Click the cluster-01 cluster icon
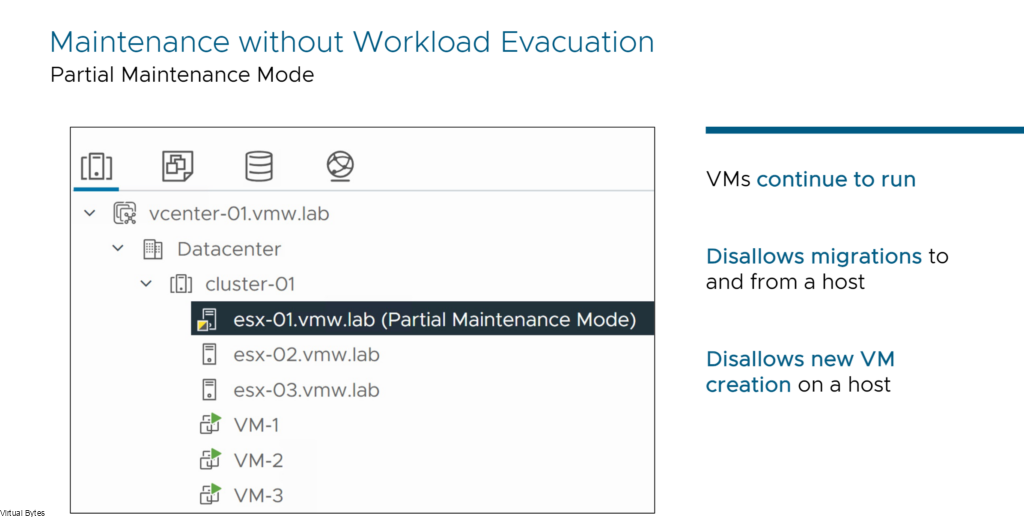This screenshot has height=517, width=1024. tap(181, 284)
